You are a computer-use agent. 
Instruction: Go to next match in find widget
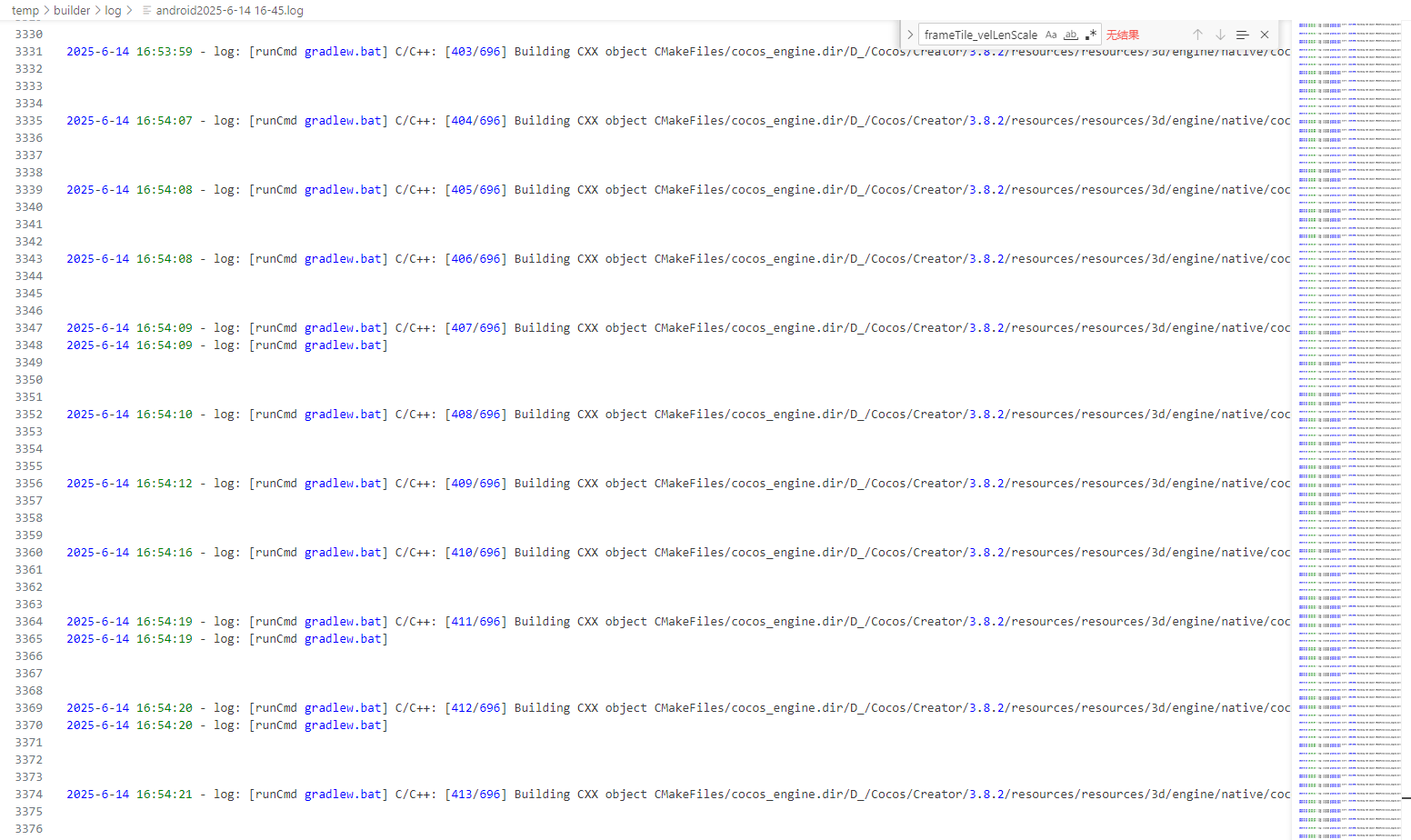pyautogui.click(x=1220, y=35)
